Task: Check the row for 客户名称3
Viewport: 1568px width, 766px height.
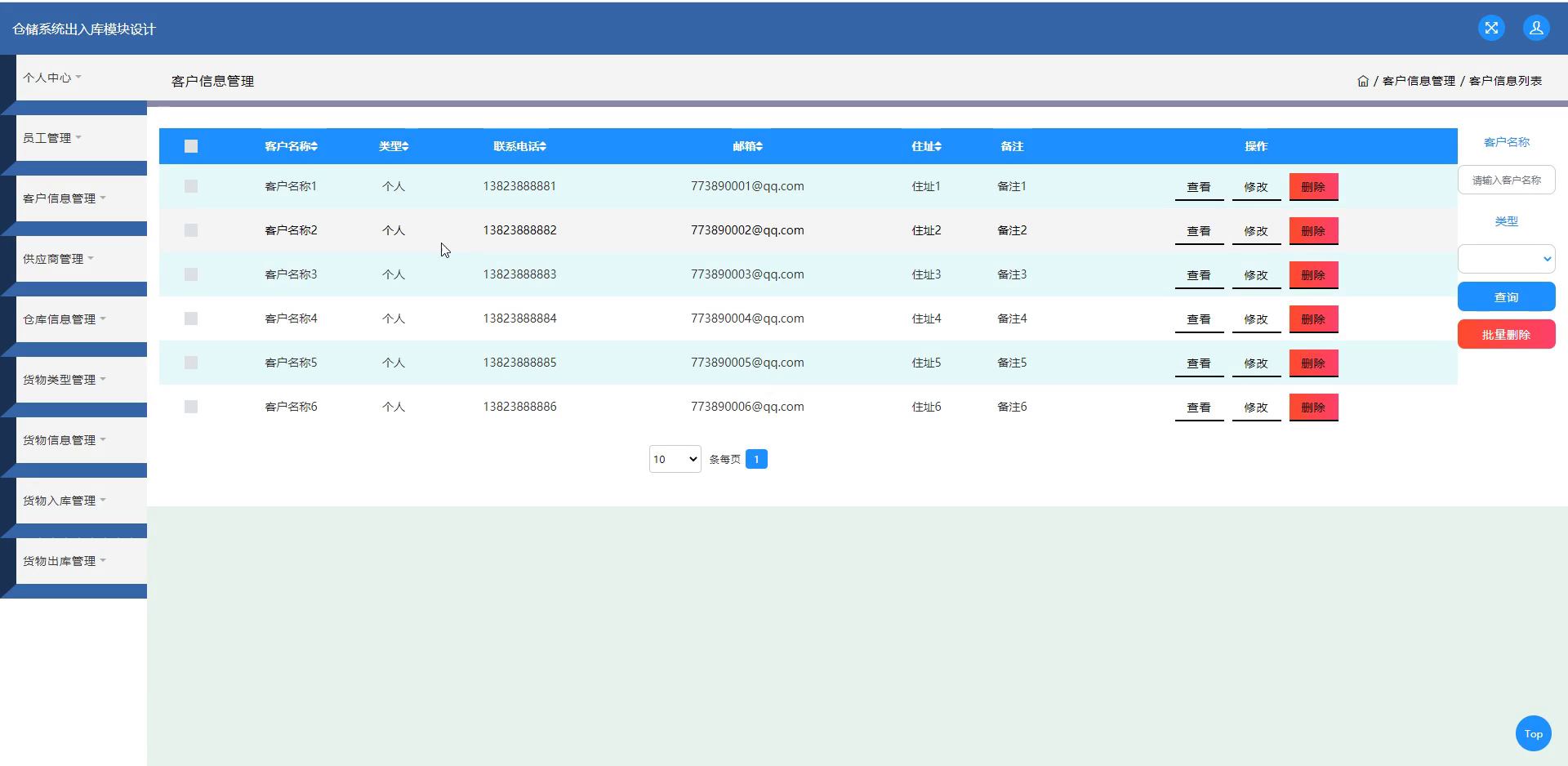Action: pos(191,274)
